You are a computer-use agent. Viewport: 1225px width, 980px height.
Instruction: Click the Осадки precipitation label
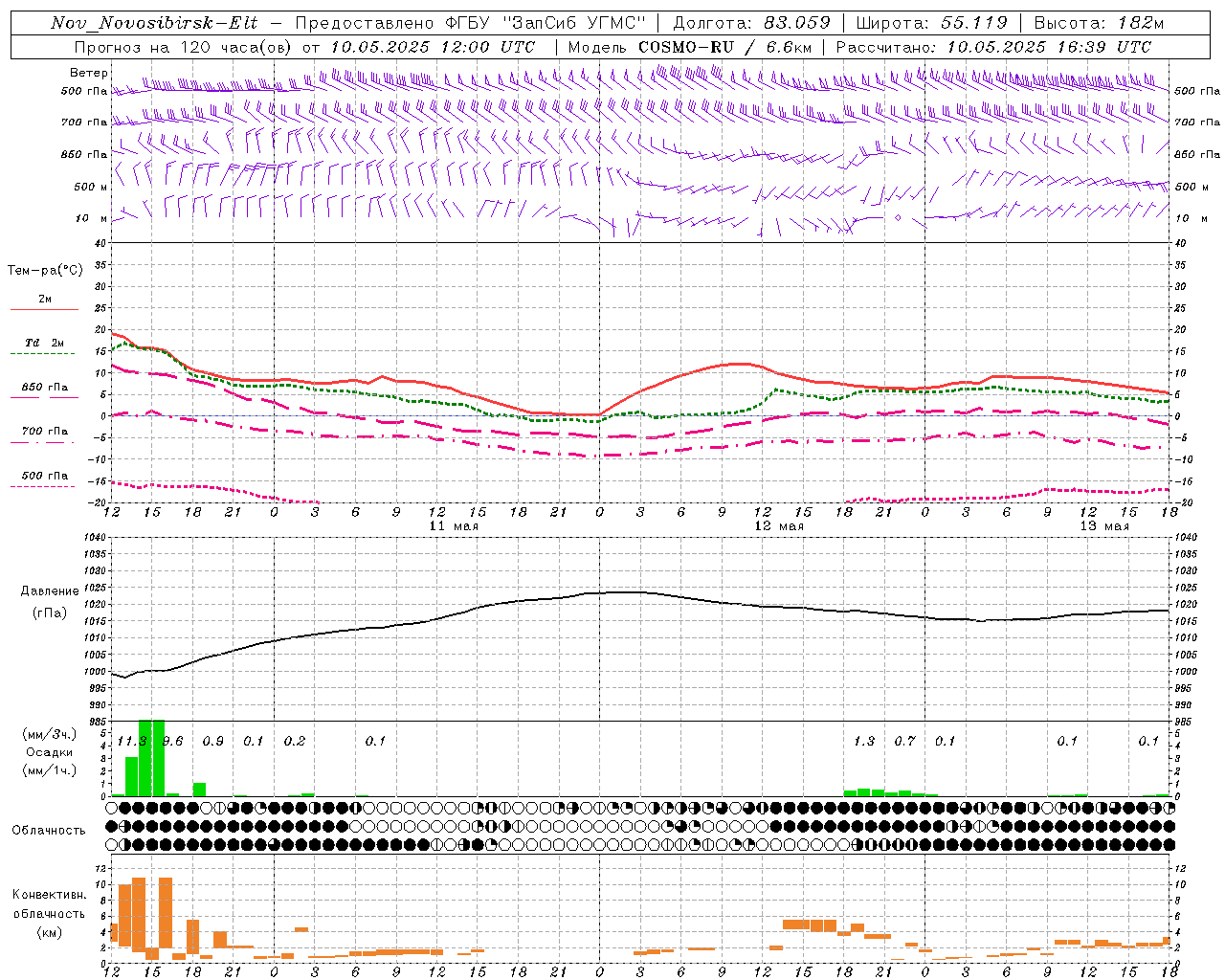point(49,752)
